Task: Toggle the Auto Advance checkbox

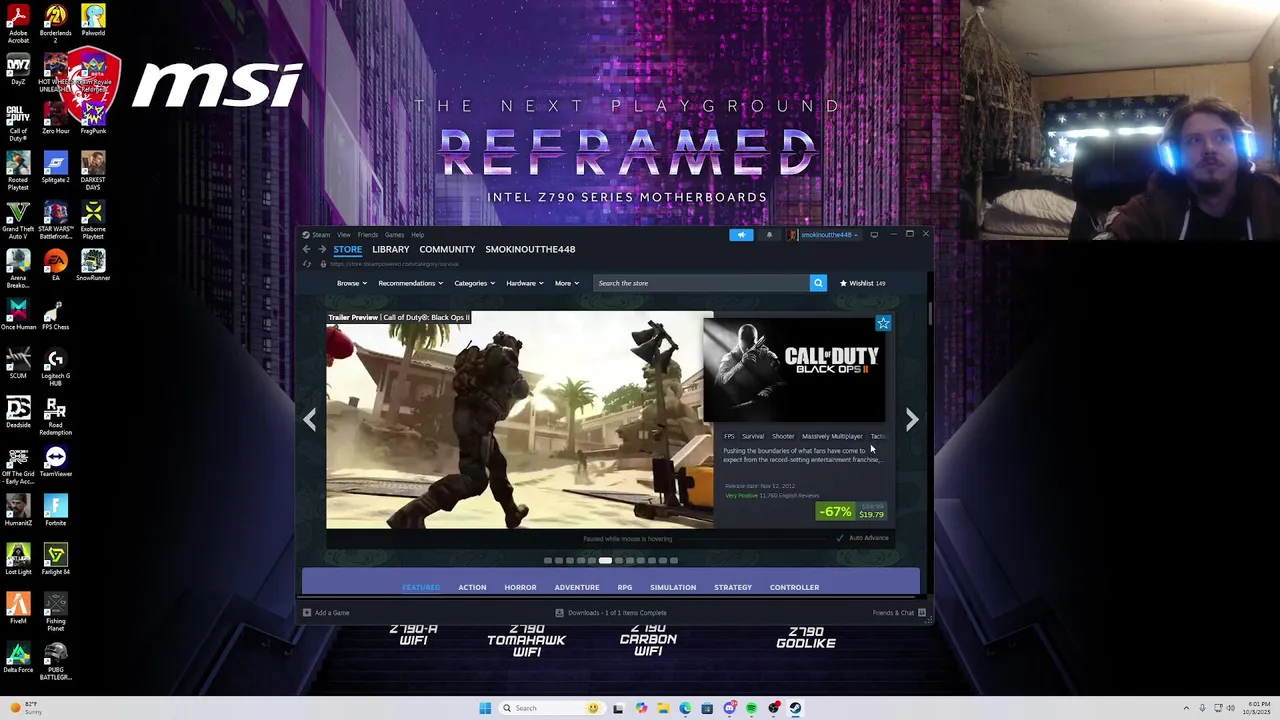Action: 841,538
